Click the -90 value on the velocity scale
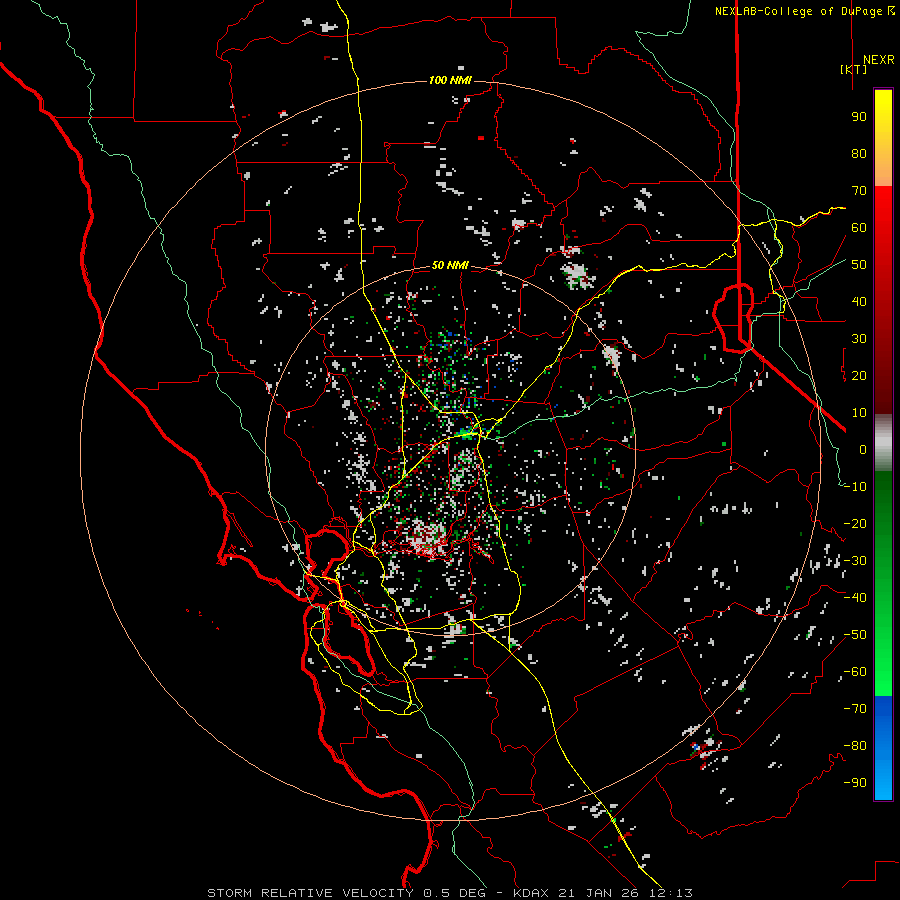Image resolution: width=900 pixels, height=900 pixels. click(855, 783)
